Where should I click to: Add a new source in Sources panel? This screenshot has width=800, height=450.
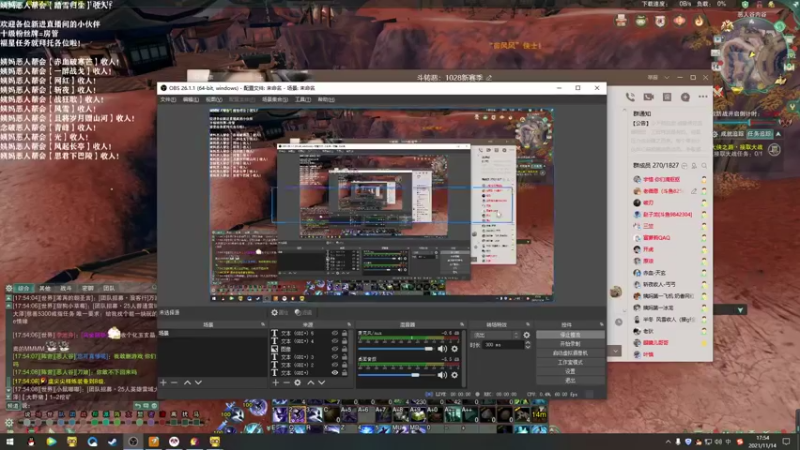(276, 383)
